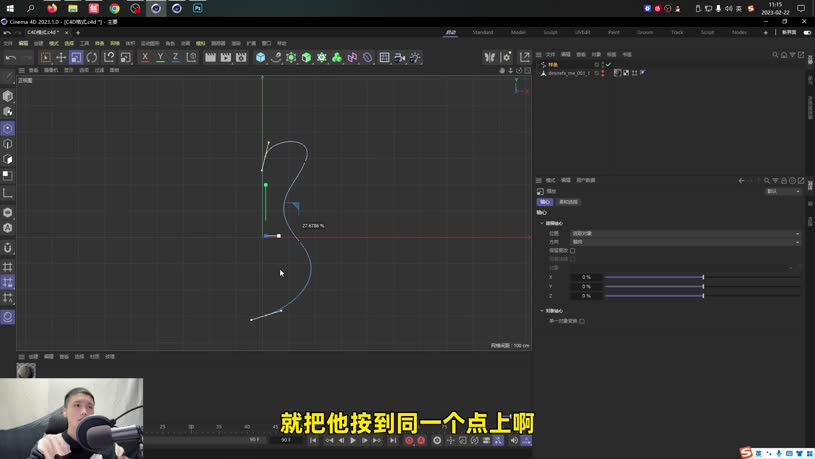The image size is (815, 459).
Task: Click the purple field oval icon
Action: point(368,58)
